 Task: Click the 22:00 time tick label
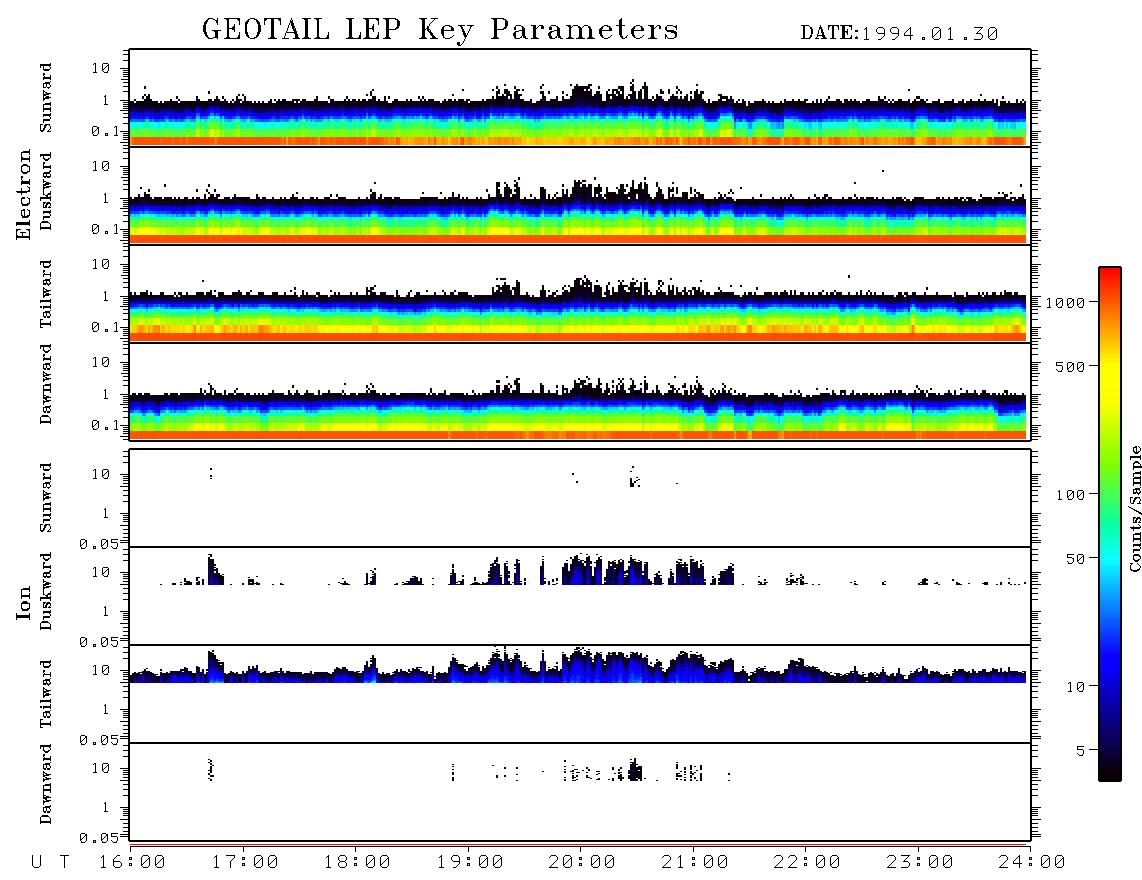click(x=807, y=863)
